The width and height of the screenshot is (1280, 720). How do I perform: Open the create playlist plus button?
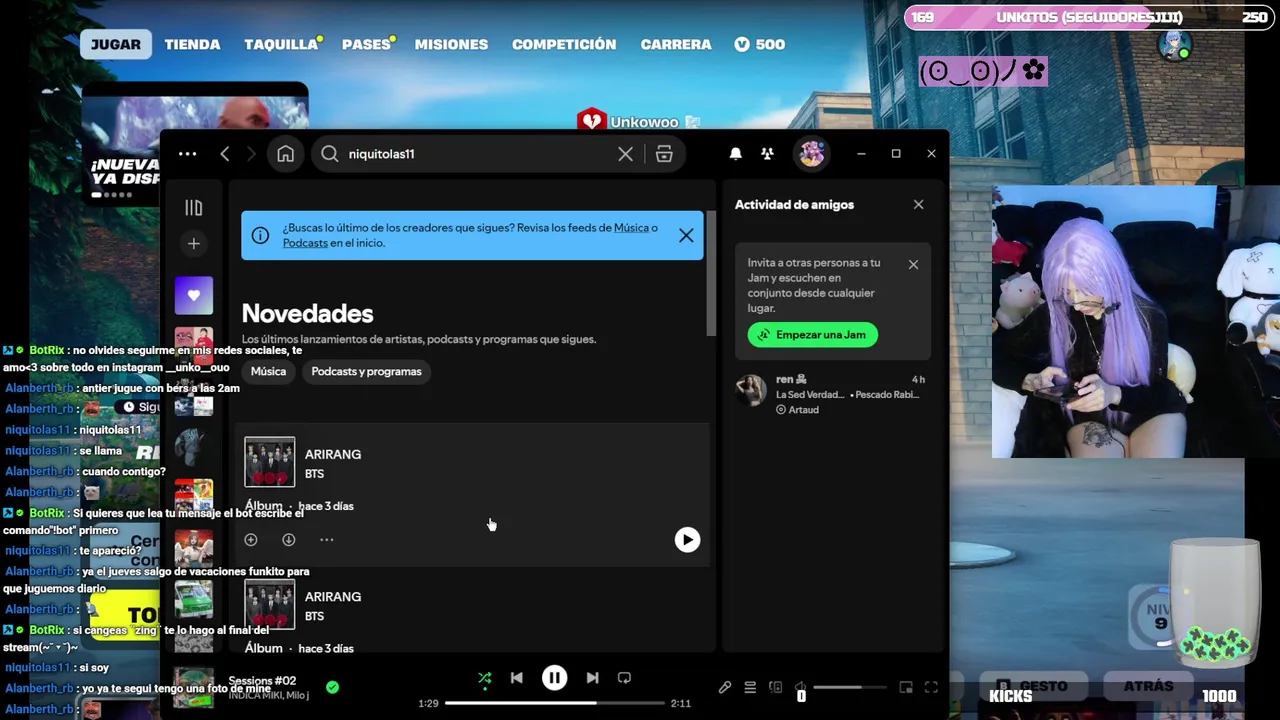coord(194,243)
